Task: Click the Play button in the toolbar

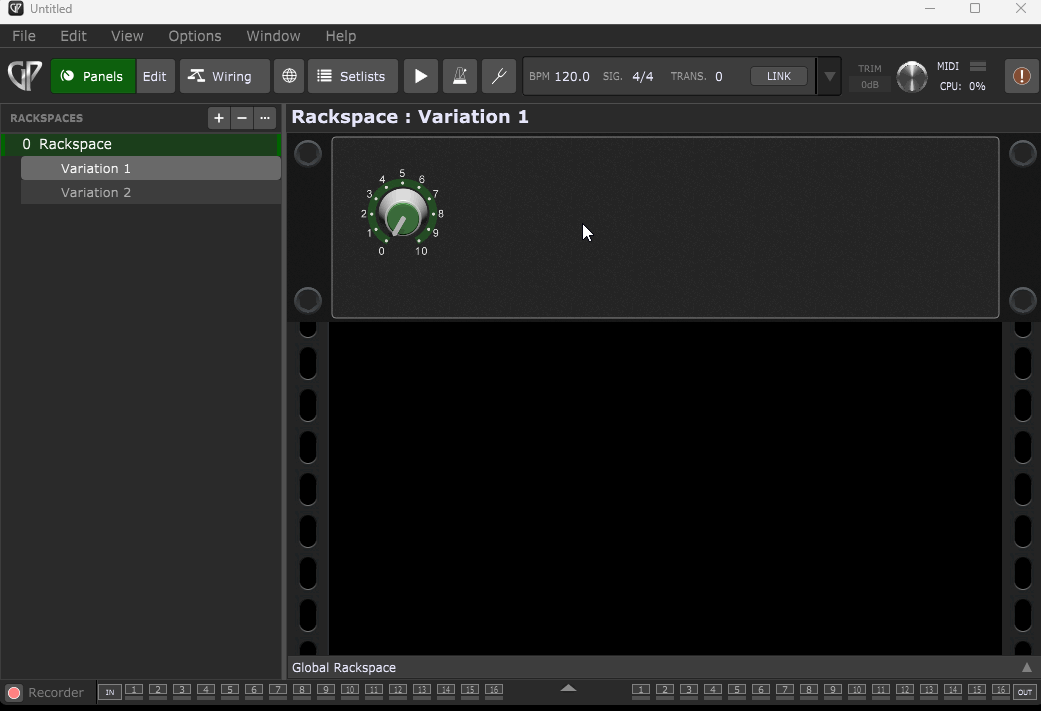Action: click(421, 76)
